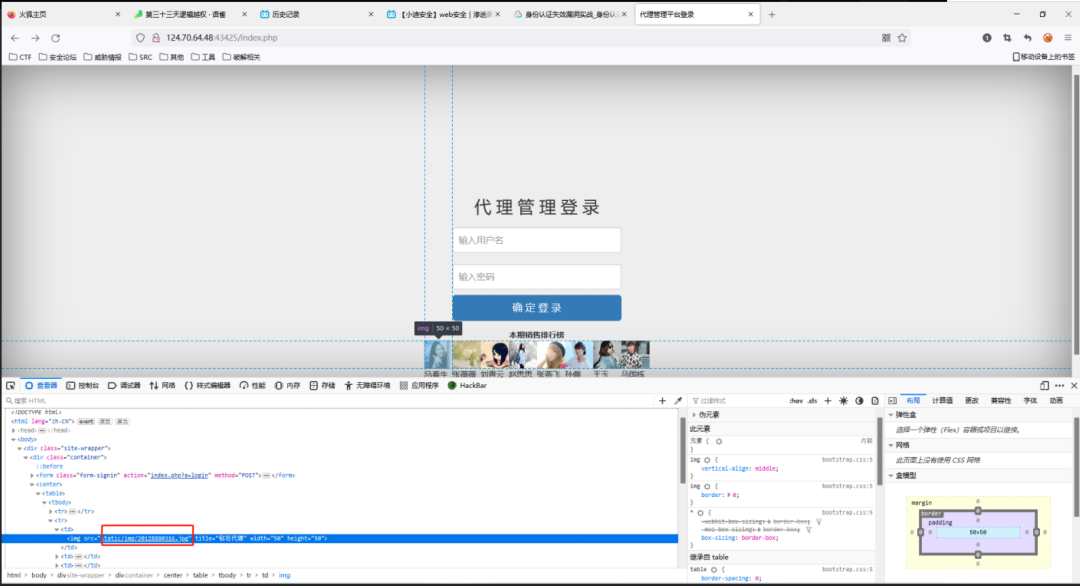The image size is (1080, 586).
Task: Open devtools more options ellipsis
Action: (x=1059, y=386)
